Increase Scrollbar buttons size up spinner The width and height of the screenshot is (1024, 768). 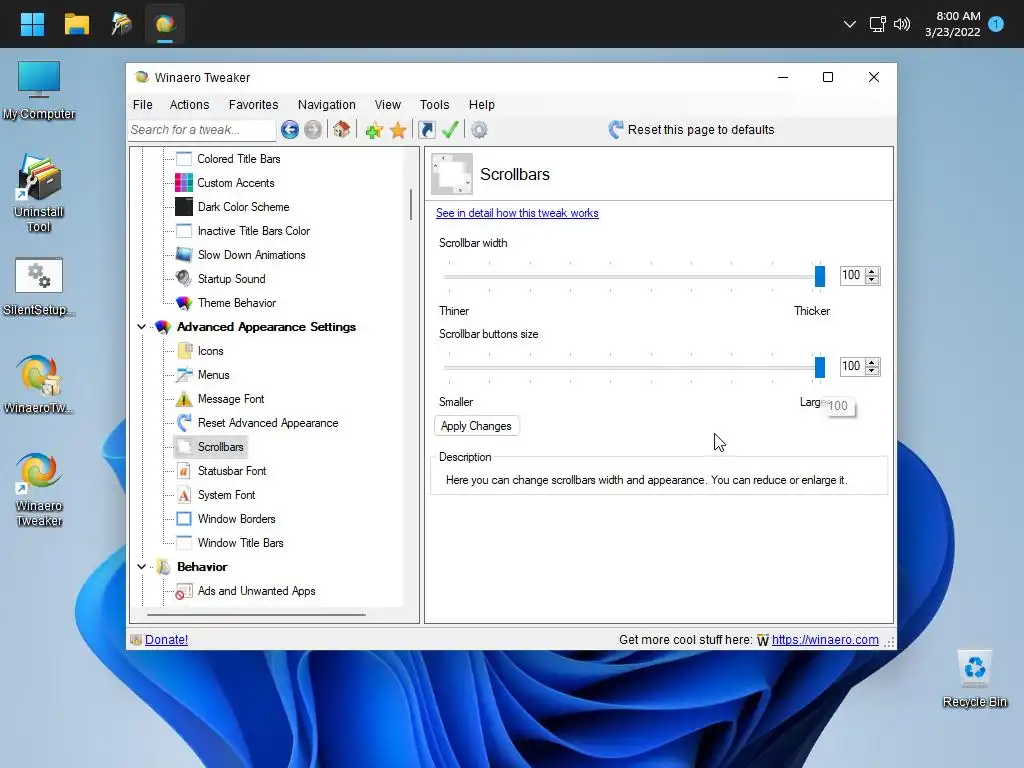point(872,362)
